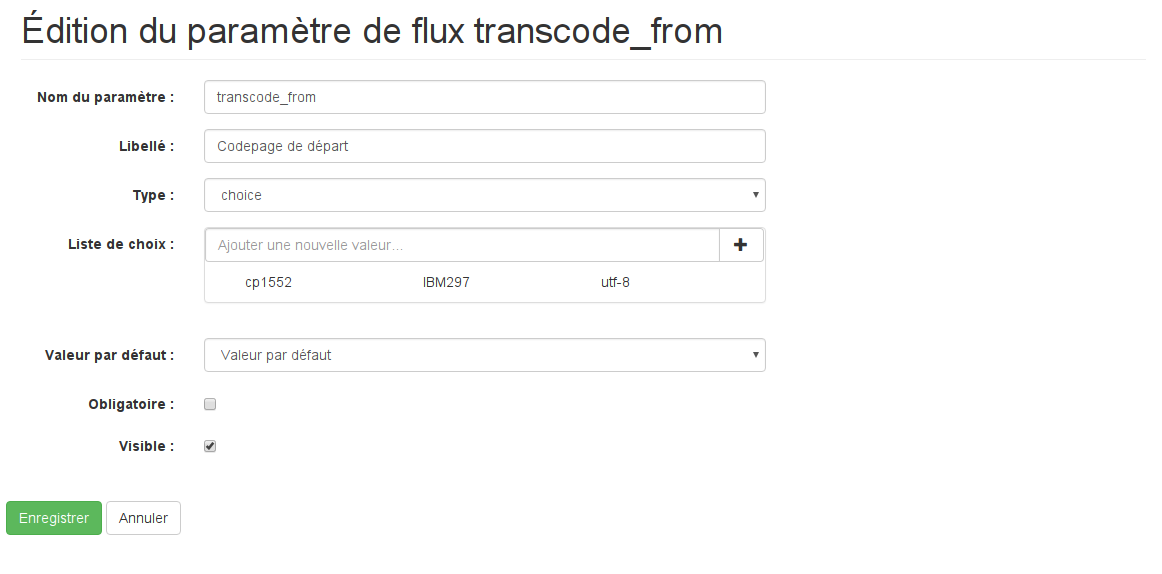Click the plus icon to add value
1162x574 pixels.
(740, 245)
